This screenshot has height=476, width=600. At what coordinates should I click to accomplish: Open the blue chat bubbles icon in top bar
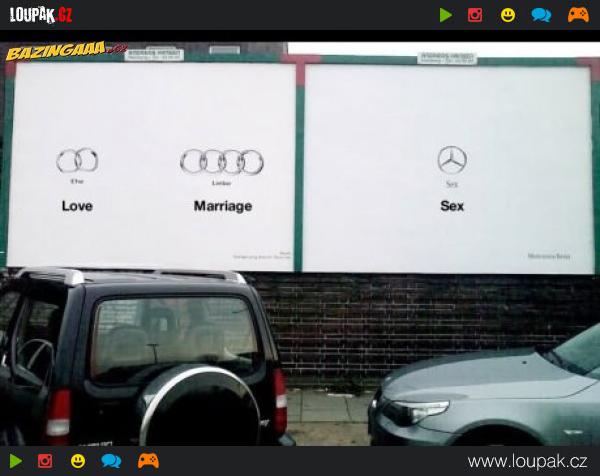coord(541,15)
